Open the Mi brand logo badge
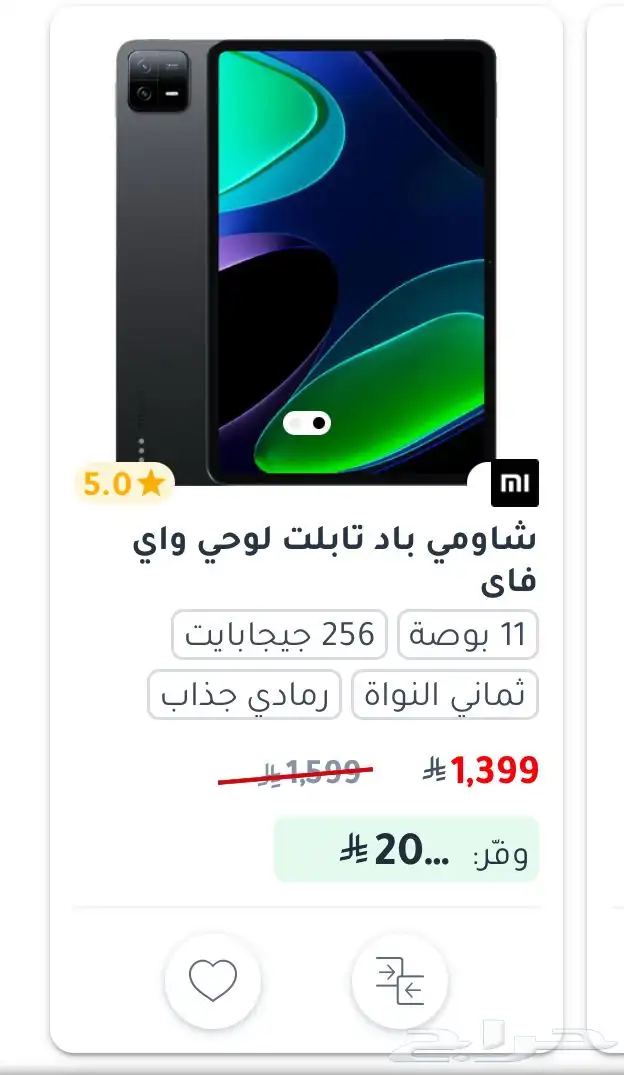Screen dimensions: 624x1075 pyautogui.click(x=515, y=483)
